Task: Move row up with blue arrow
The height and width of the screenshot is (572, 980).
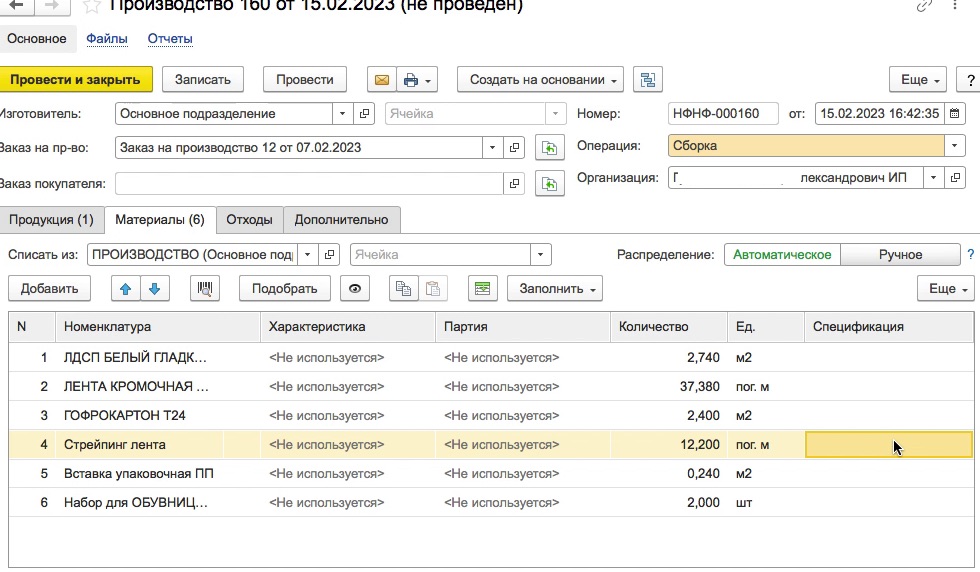Action: point(126,289)
